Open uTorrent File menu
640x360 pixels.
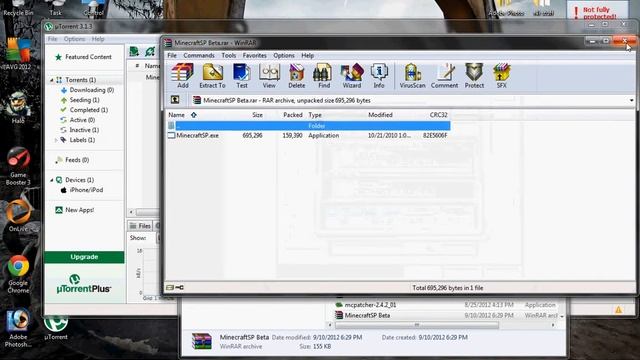click(53, 39)
